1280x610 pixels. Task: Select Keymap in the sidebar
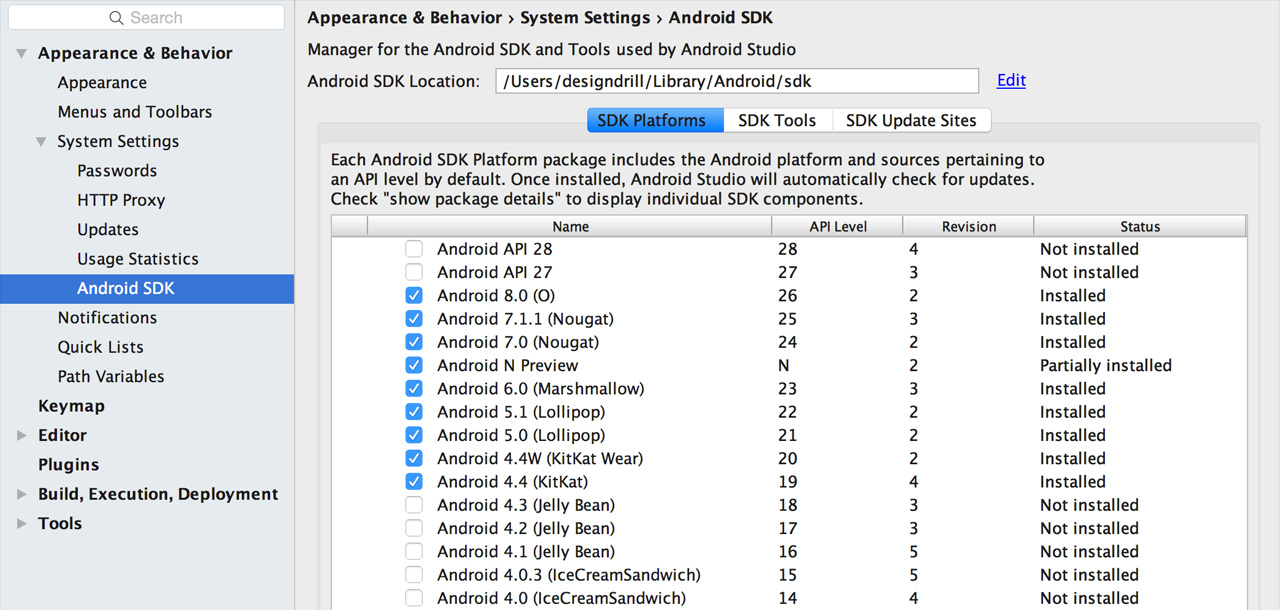[x=71, y=406]
